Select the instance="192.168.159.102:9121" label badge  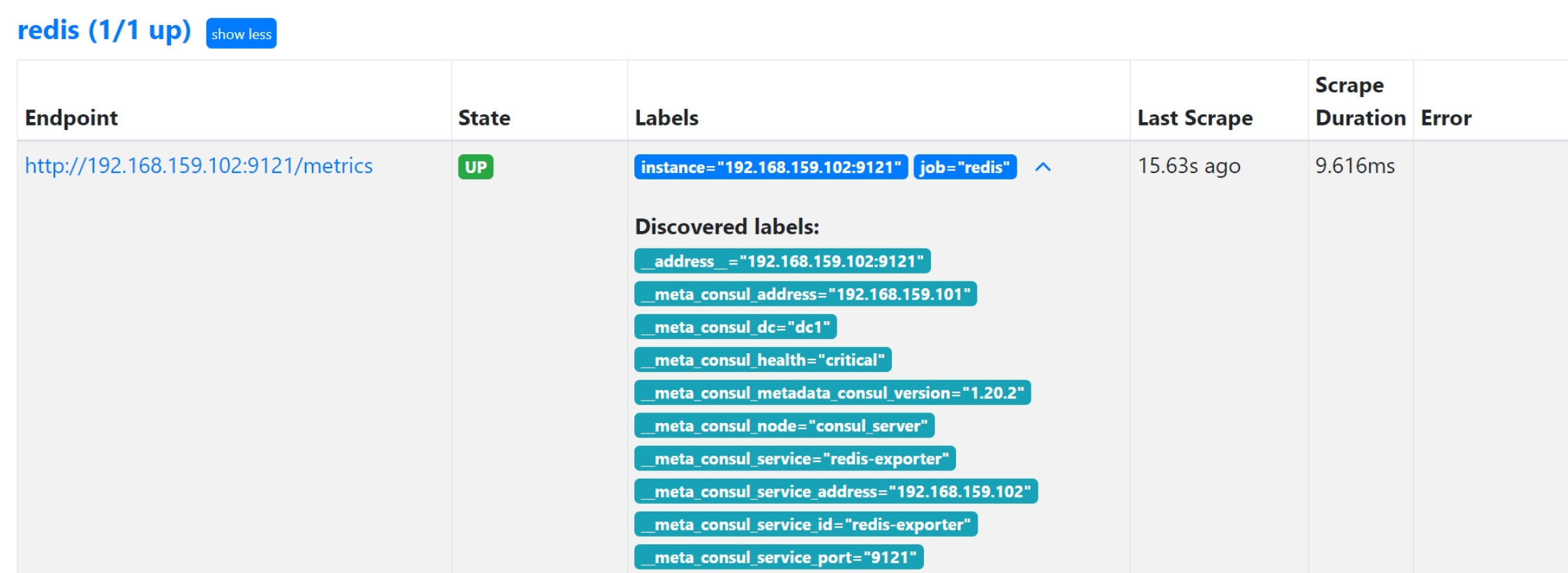(770, 167)
